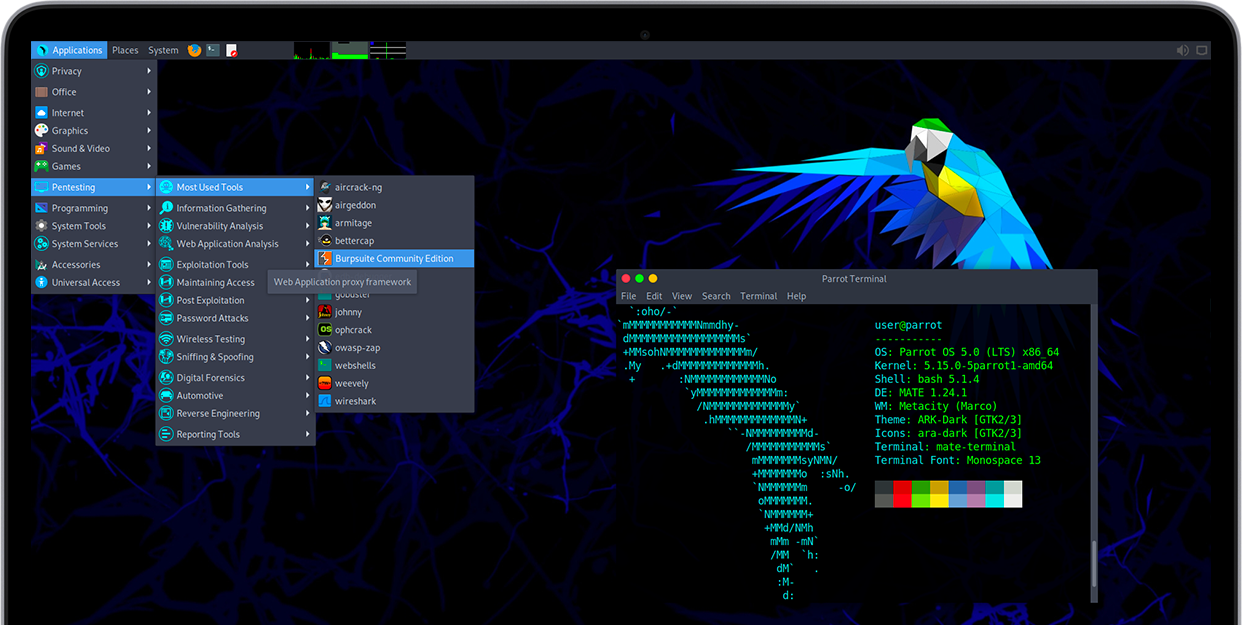Launch terminal icon in top panel
The image size is (1242, 625).
(x=213, y=50)
